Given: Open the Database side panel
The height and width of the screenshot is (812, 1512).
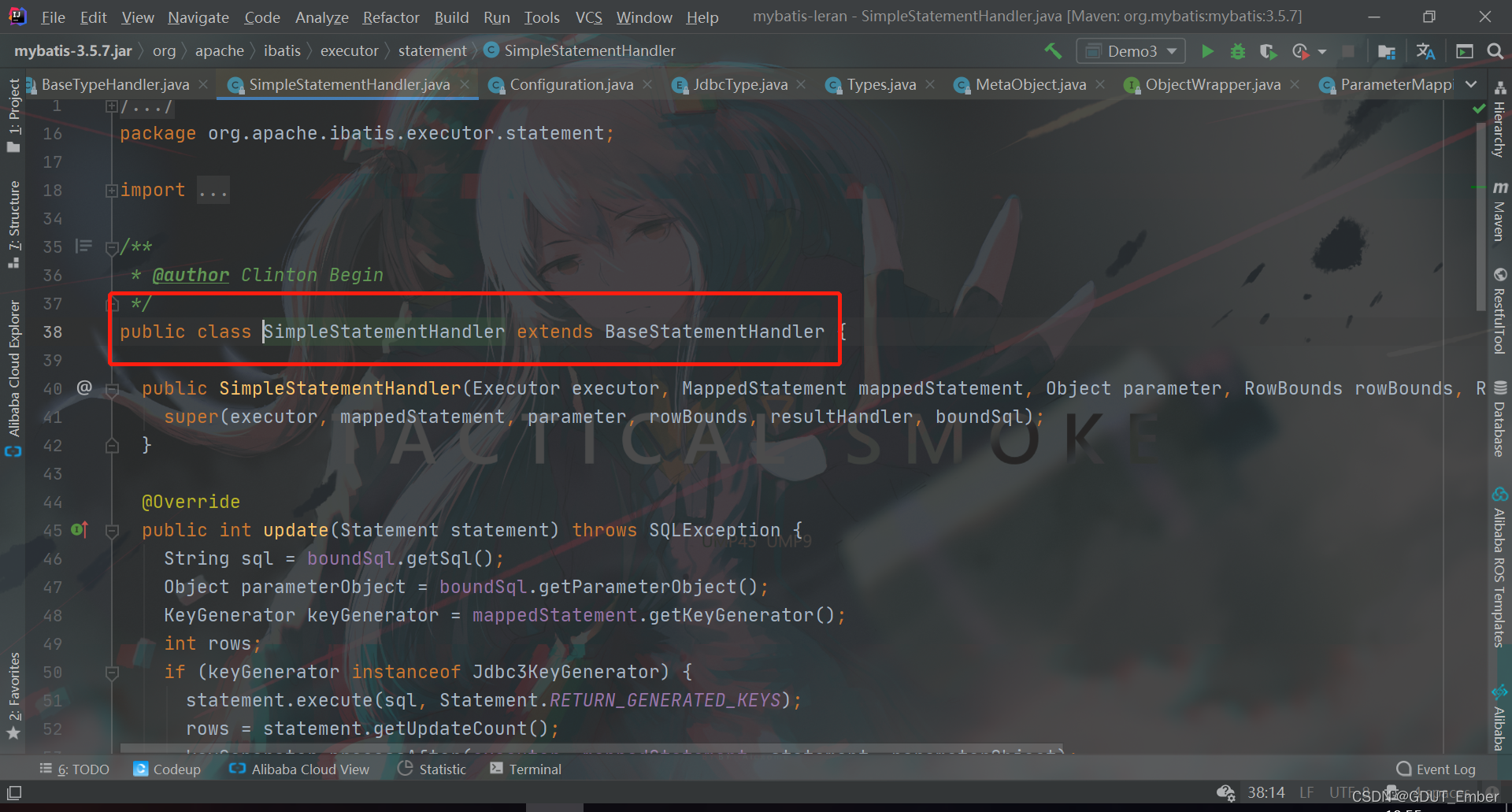Looking at the screenshot, I should (x=1500, y=419).
